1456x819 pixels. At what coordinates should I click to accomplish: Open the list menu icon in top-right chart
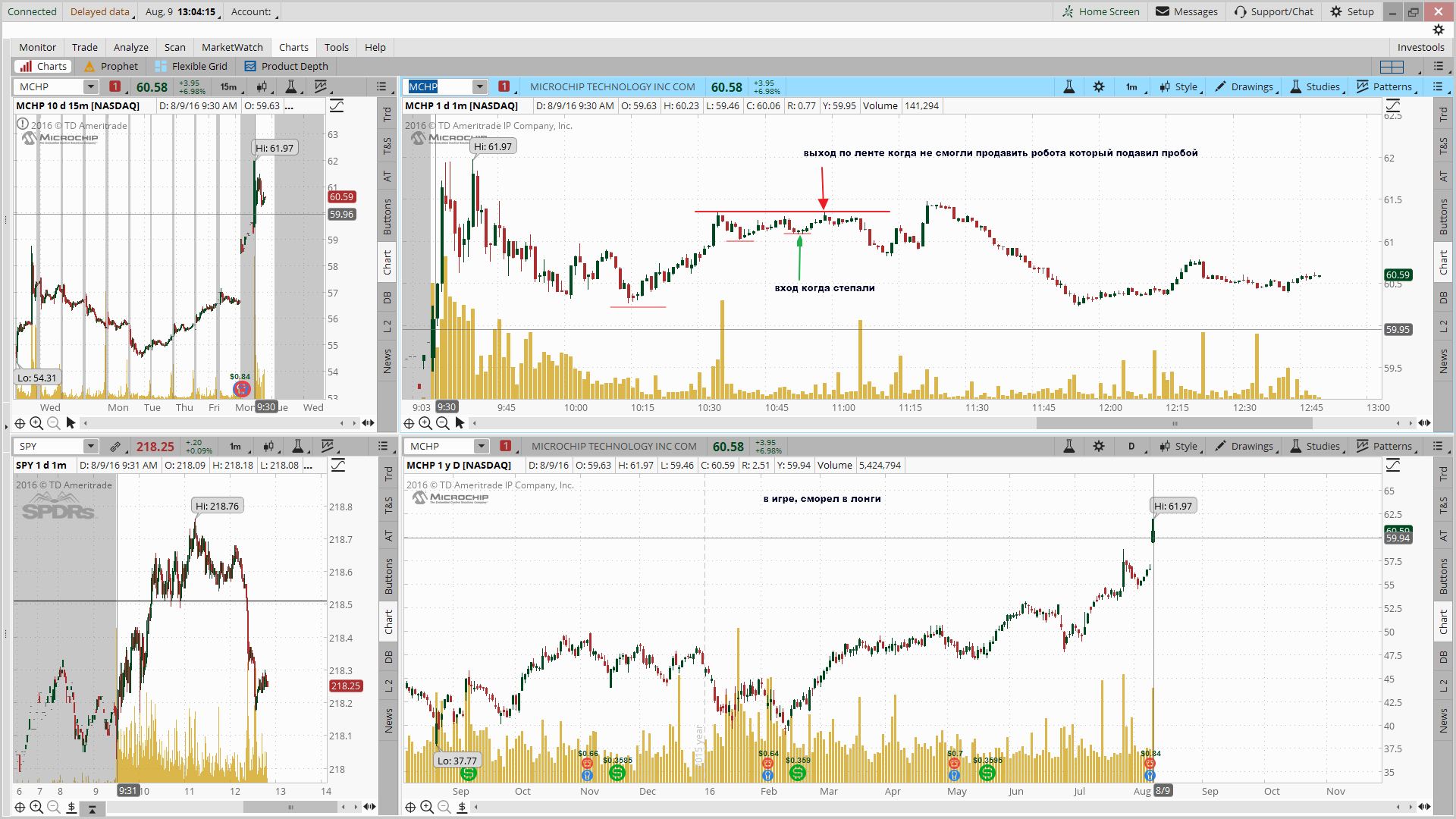(1438, 86)
